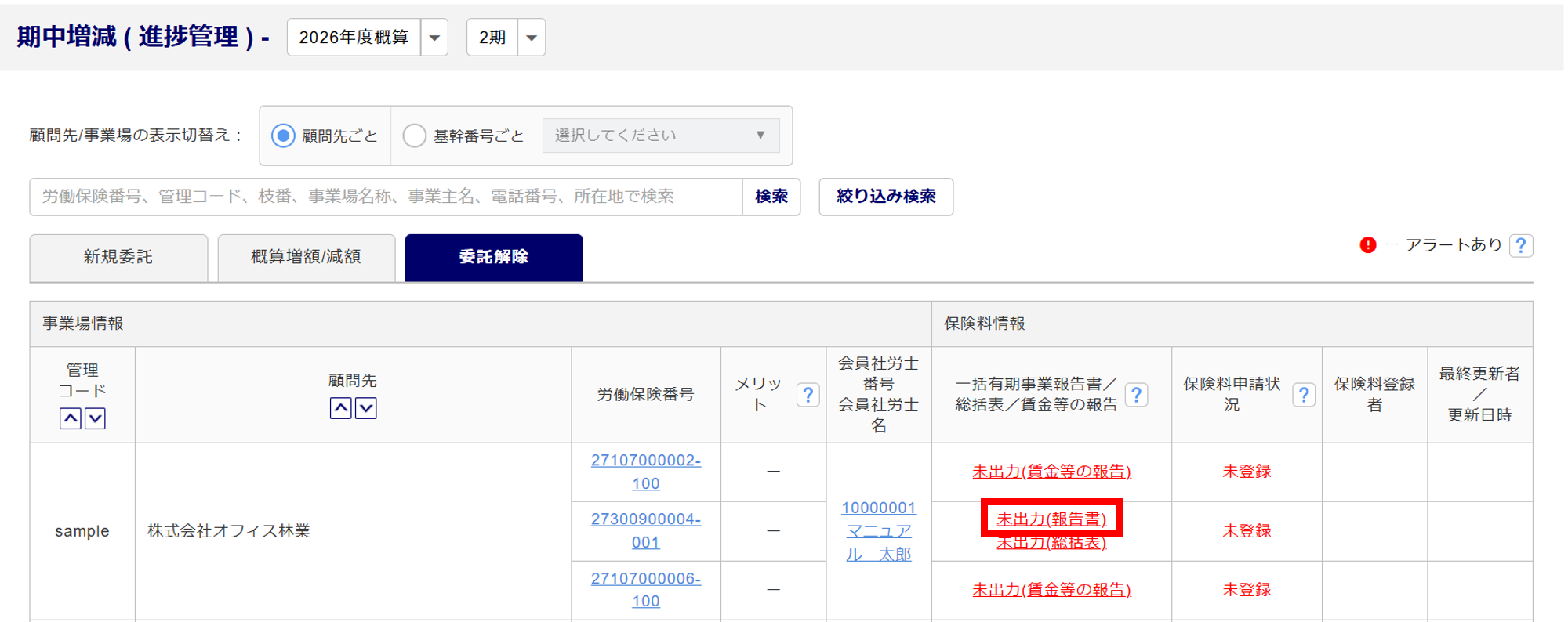Open labor insurance number 27107000006-100
1568x622 pixels.
click(646, 589)
